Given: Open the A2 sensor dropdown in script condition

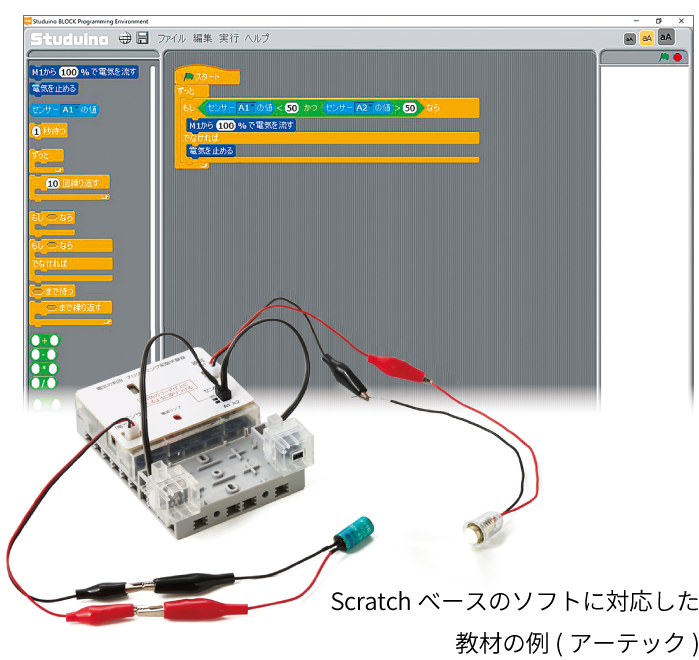Looking at the screenshot, I should point(363,108).
